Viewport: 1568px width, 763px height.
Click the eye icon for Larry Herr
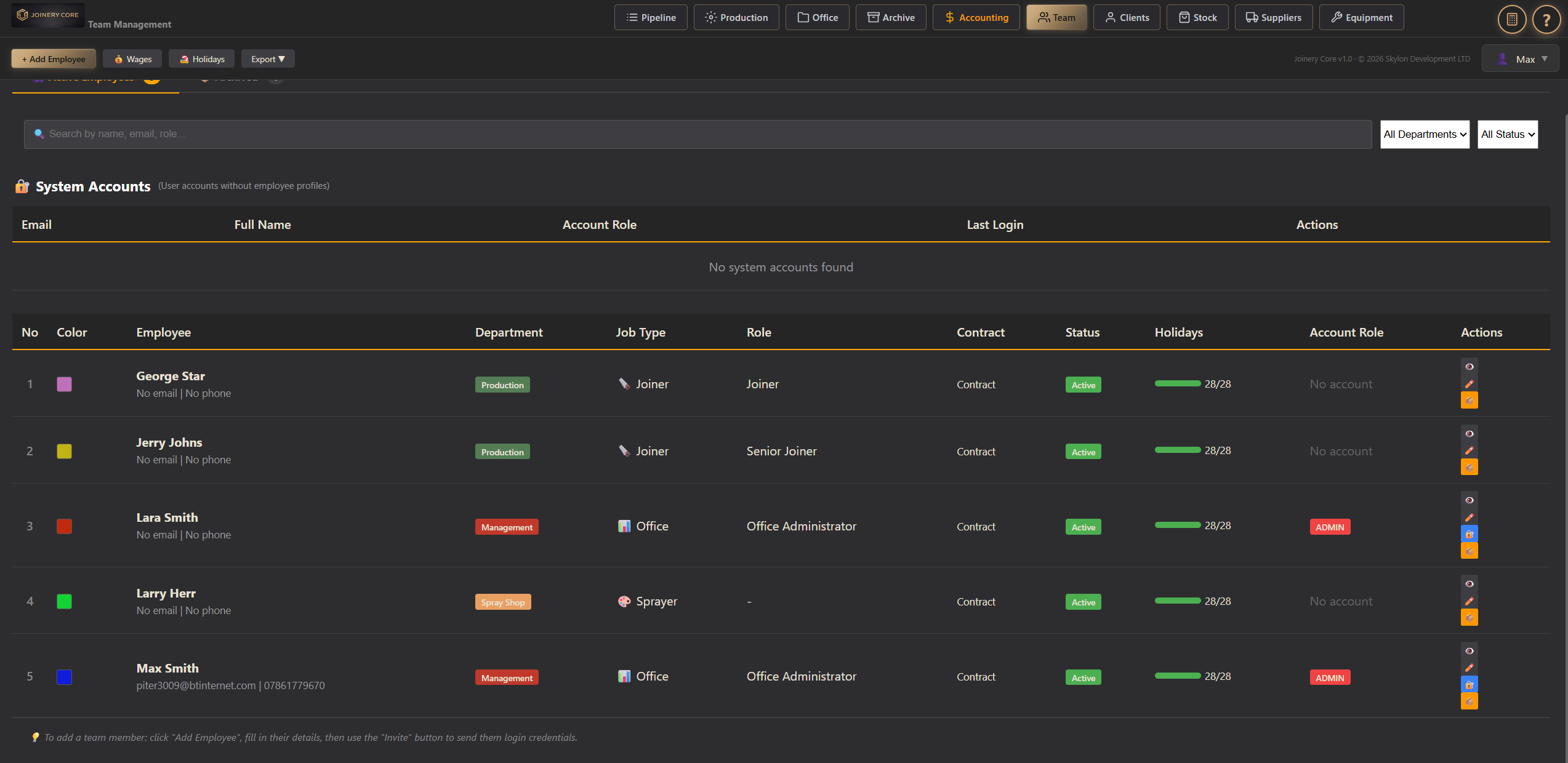[x=1469, y=584]
